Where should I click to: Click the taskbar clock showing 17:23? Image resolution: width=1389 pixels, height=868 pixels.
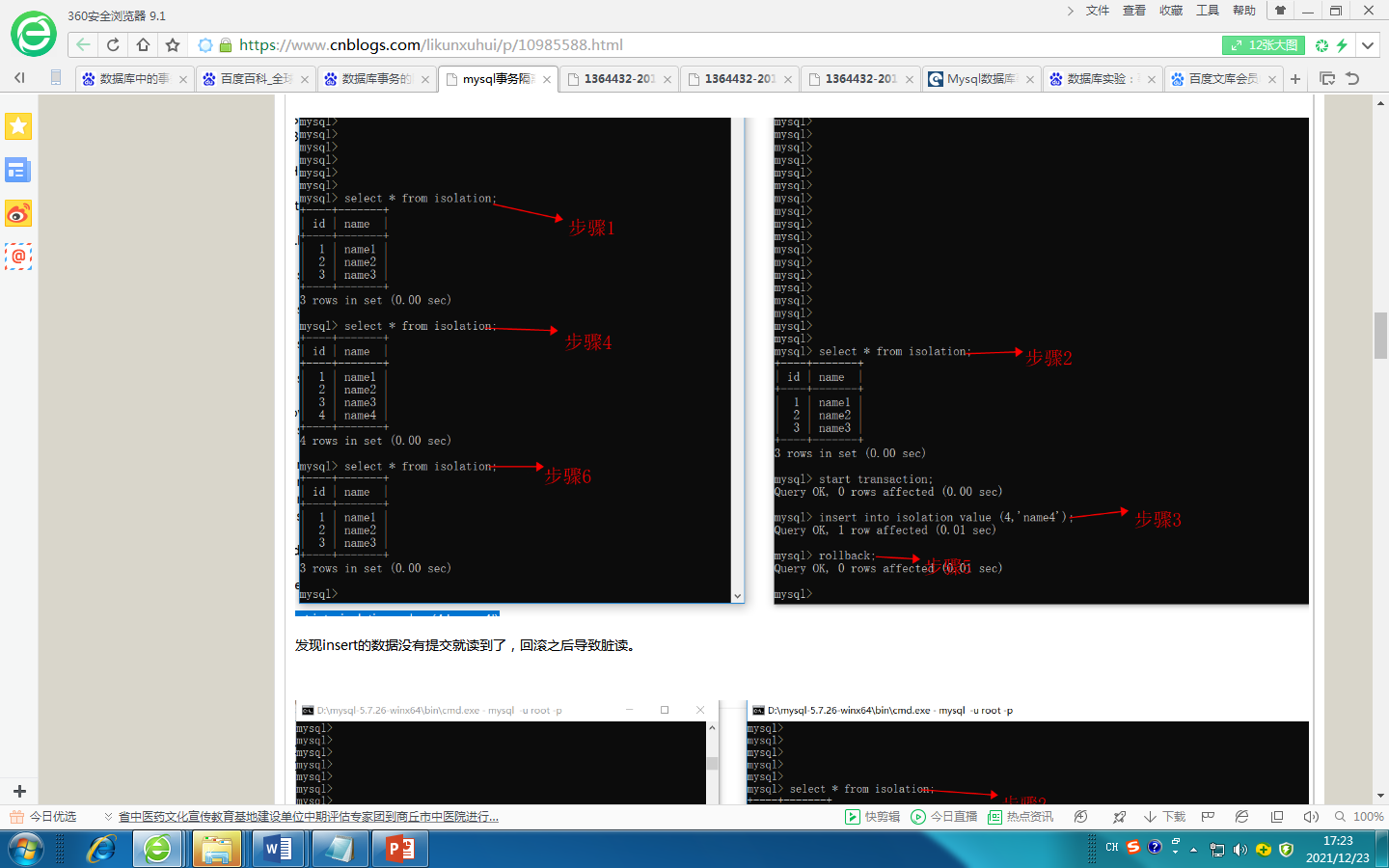point(1338,850)
